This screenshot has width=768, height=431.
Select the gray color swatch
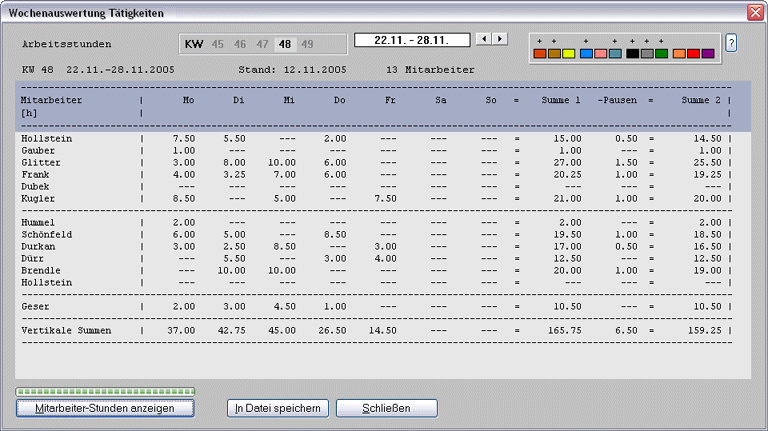pos(647,53)
